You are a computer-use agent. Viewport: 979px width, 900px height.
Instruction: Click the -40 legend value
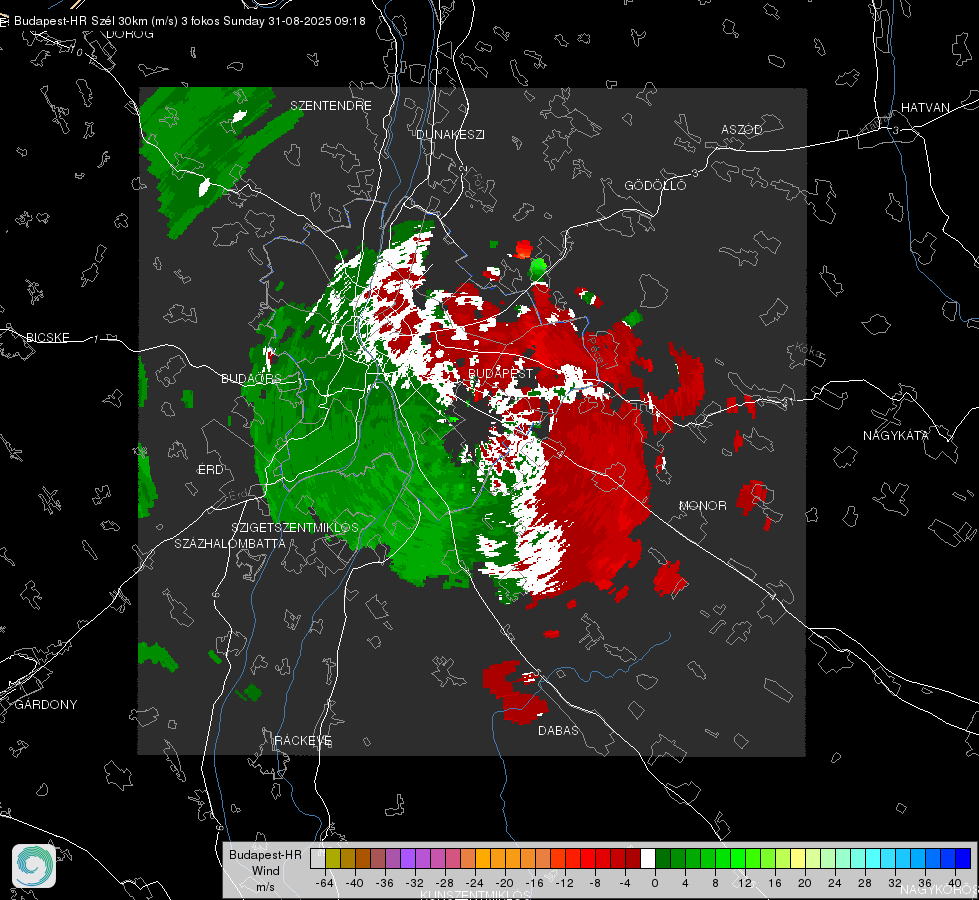(x=355, y=883)
